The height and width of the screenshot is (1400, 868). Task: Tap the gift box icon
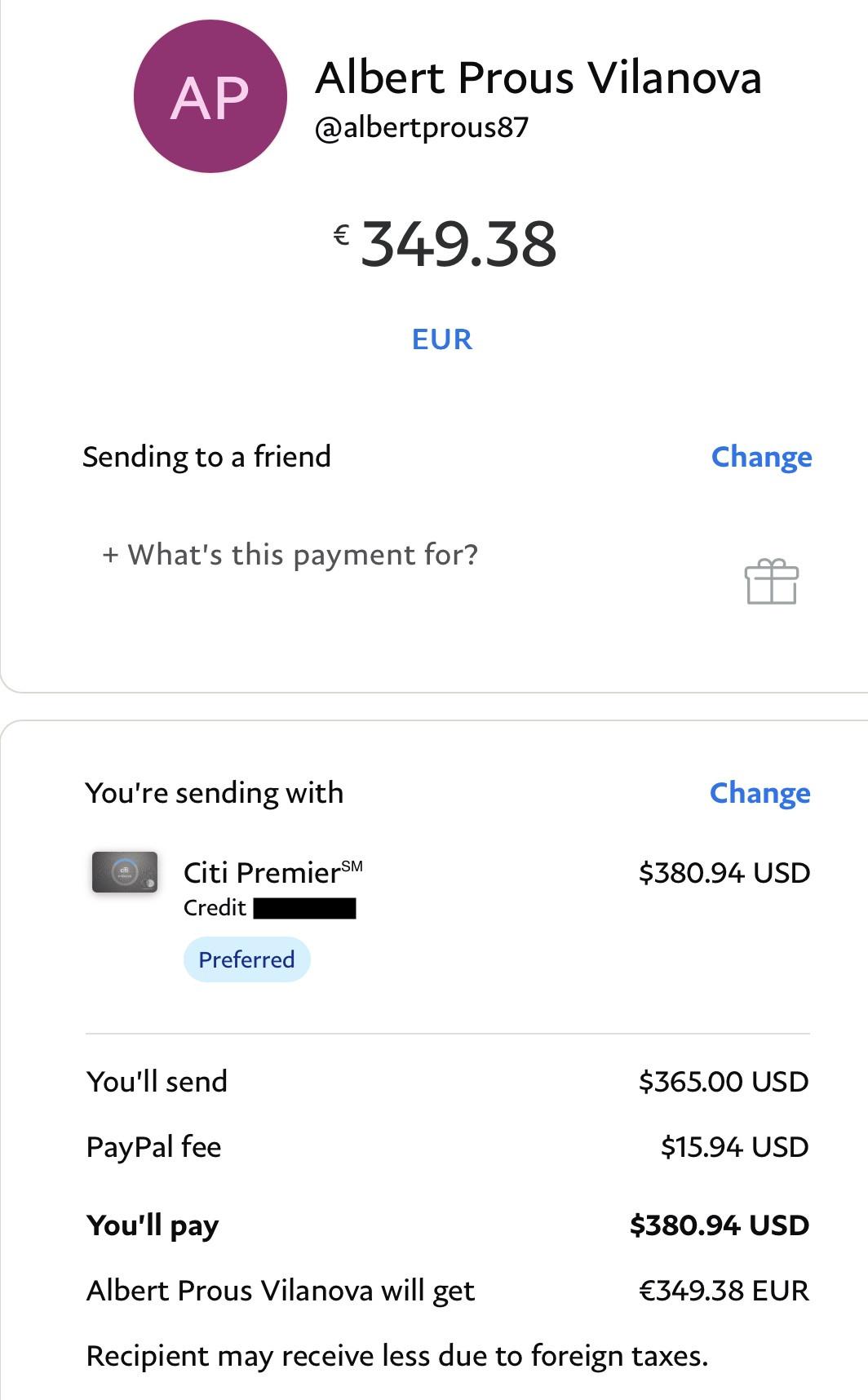(x=771, y=582)
